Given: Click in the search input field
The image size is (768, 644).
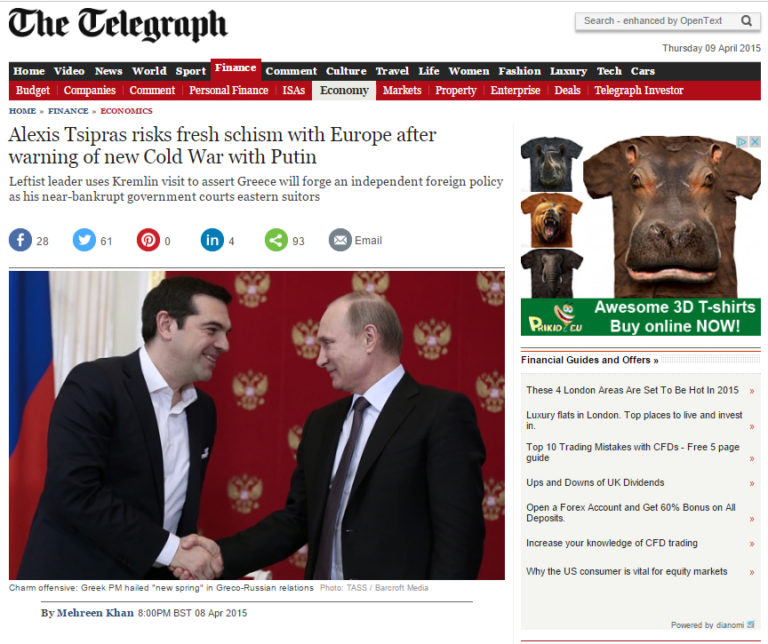Looking at the screenshot, I should [656, 21].
